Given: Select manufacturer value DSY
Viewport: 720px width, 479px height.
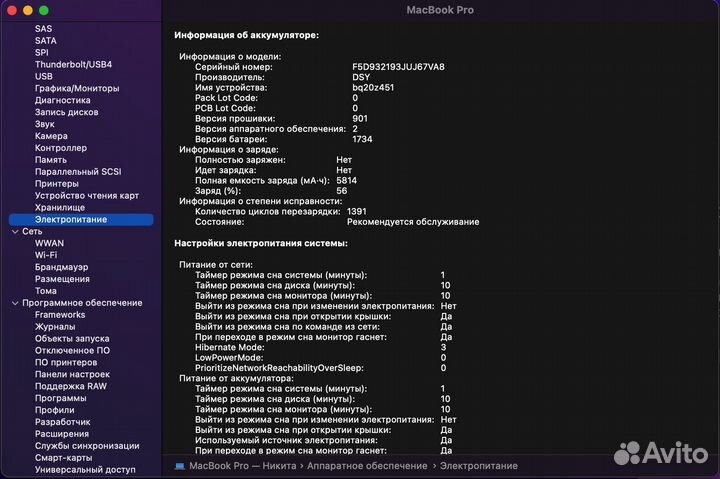Looking at the screenshot, I should click(x=361, y=77).
